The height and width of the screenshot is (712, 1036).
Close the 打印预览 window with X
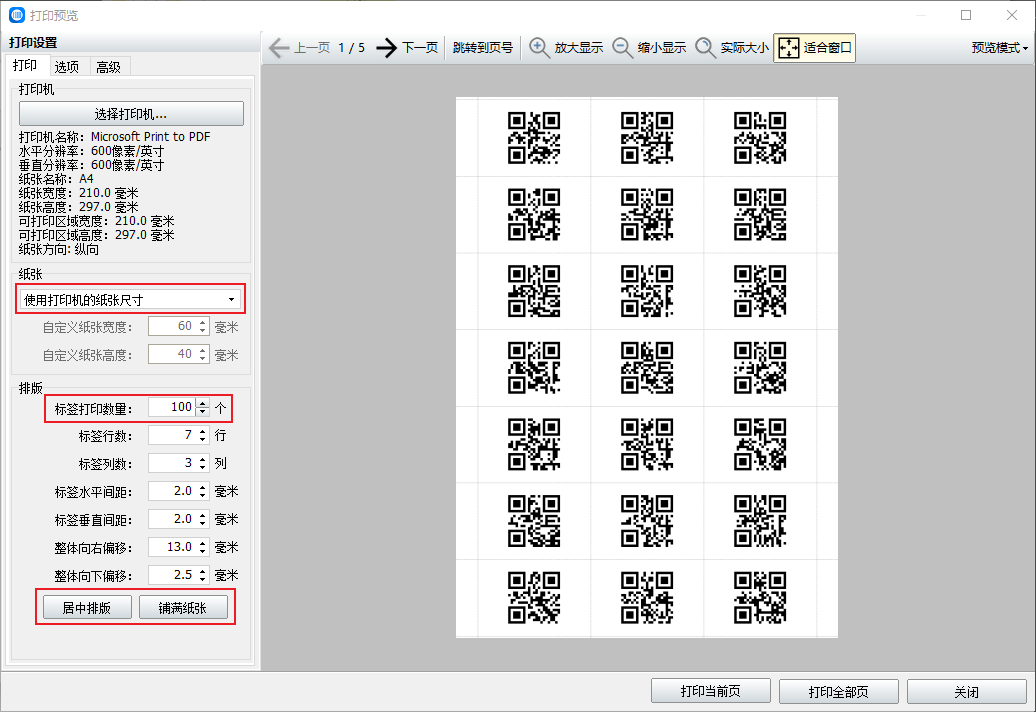1012,15
